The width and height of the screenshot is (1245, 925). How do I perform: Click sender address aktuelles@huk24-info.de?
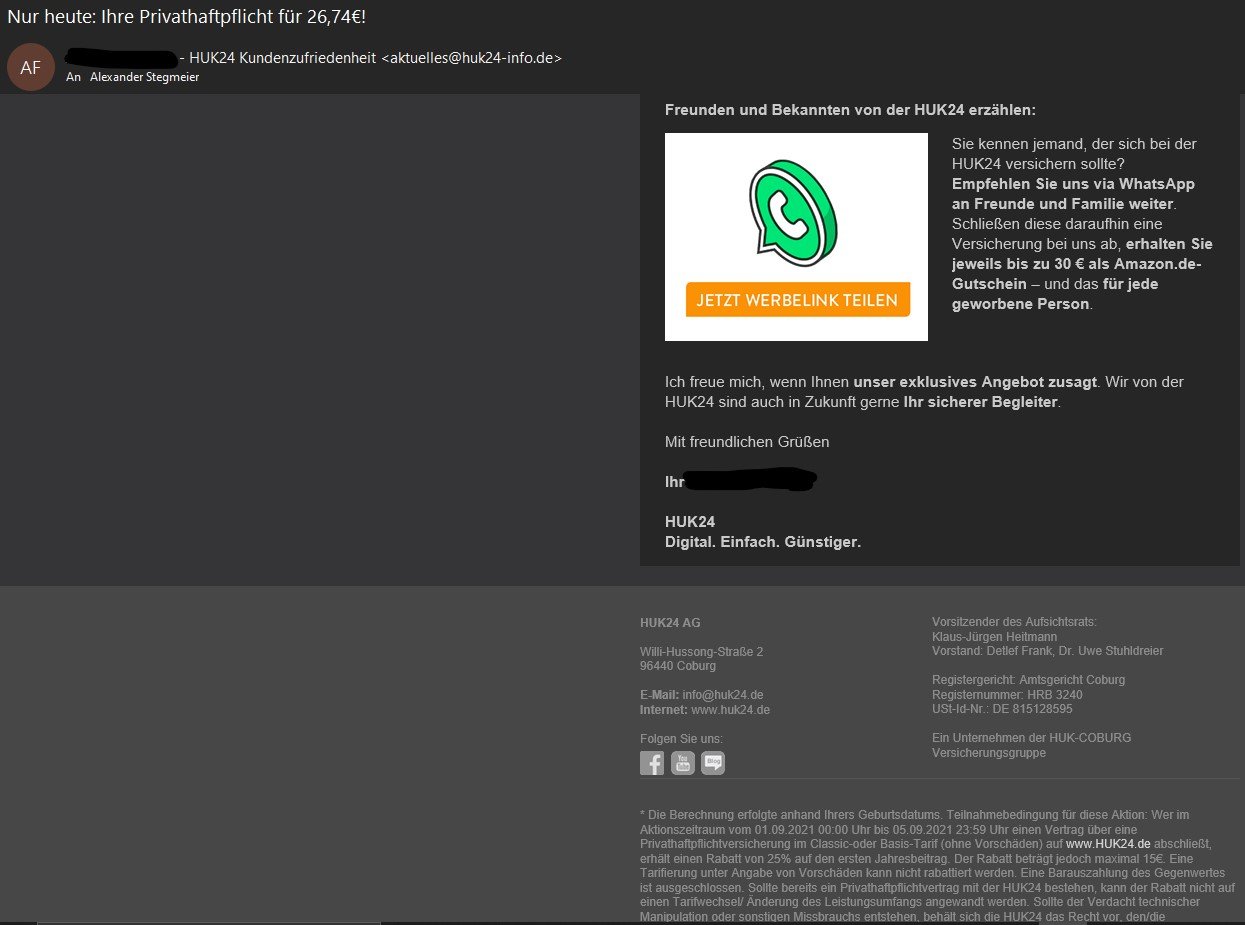472,58
